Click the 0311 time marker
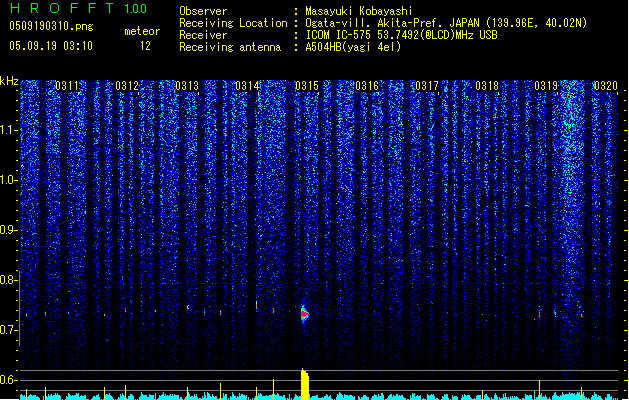The image size is (629, 400). 67,86
